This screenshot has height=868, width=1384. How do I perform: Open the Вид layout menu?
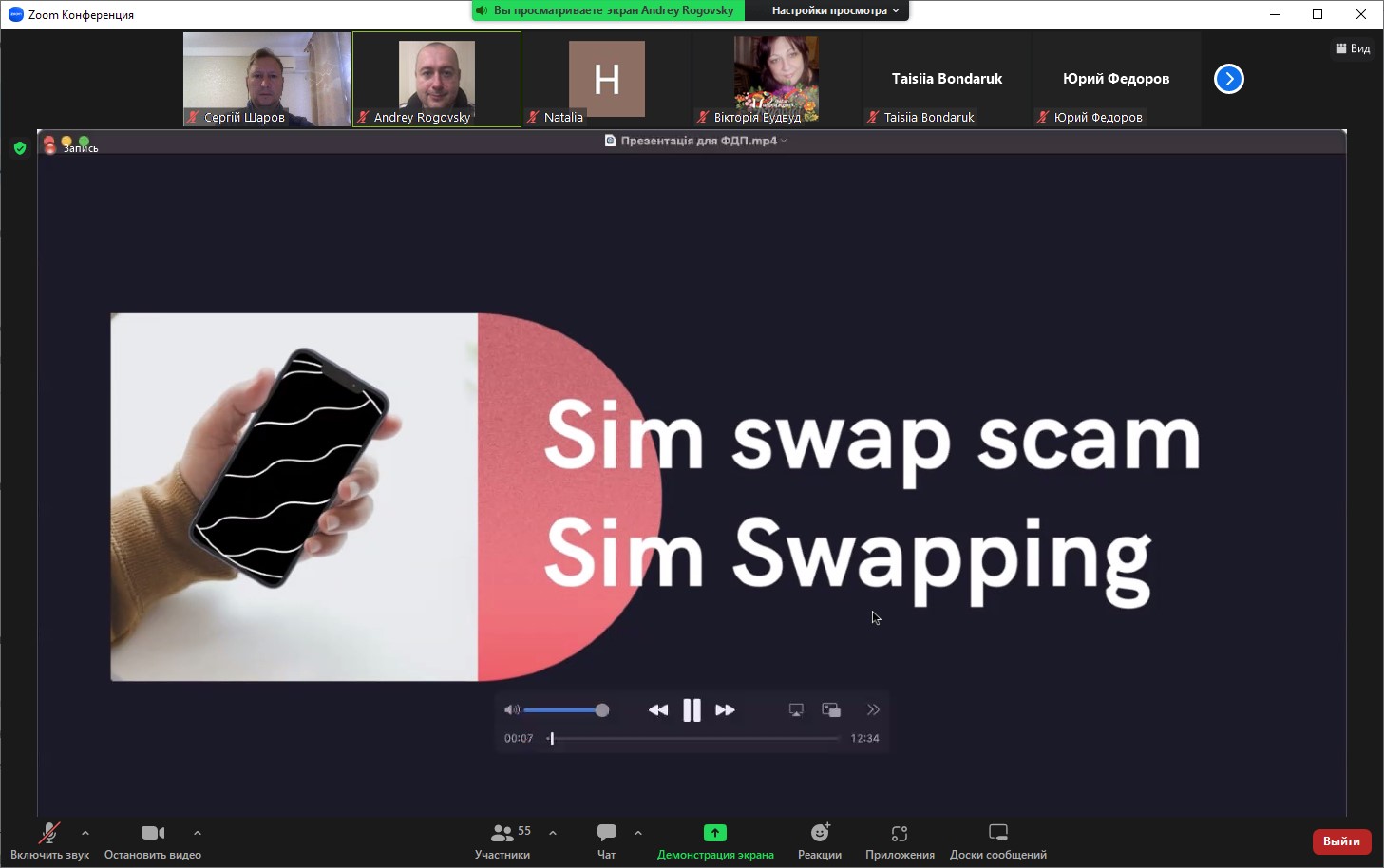[1353, 48]
